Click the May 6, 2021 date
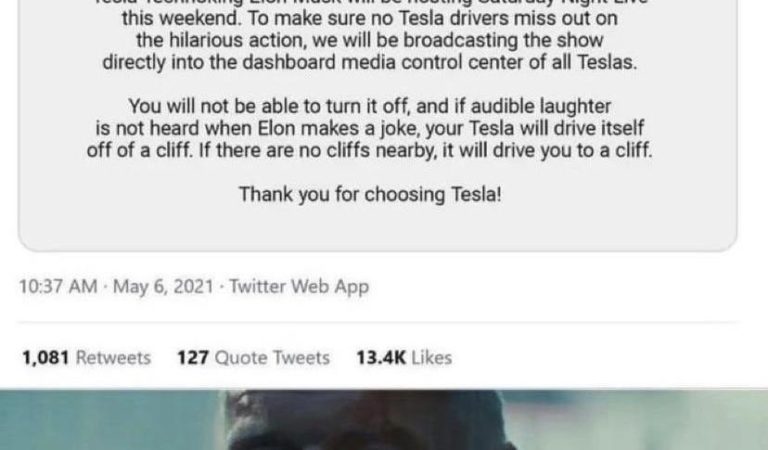 (163, 286)
